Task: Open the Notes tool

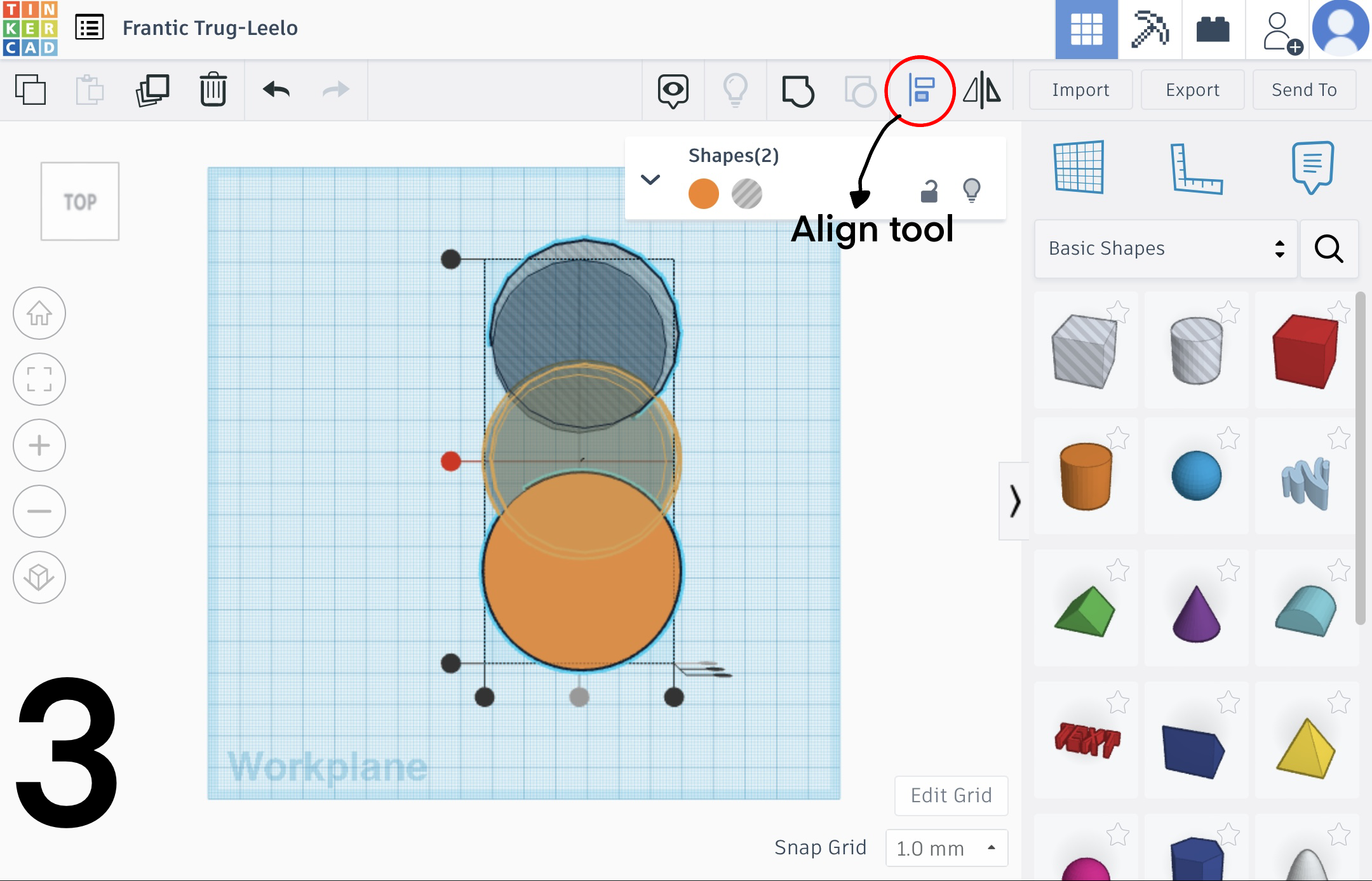Action: coord(1312,167)
